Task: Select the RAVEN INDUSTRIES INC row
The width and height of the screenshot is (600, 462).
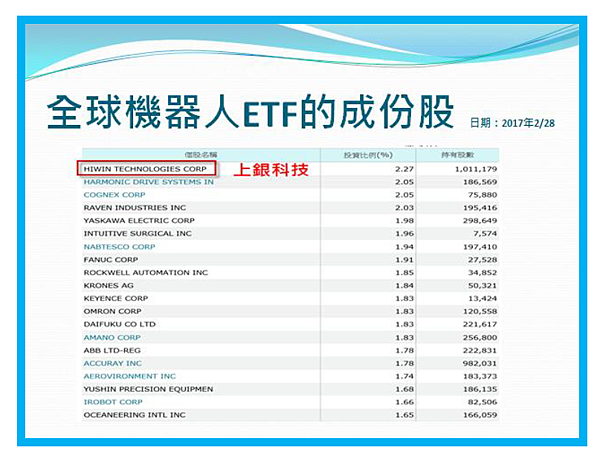Action: pos(129,208)
